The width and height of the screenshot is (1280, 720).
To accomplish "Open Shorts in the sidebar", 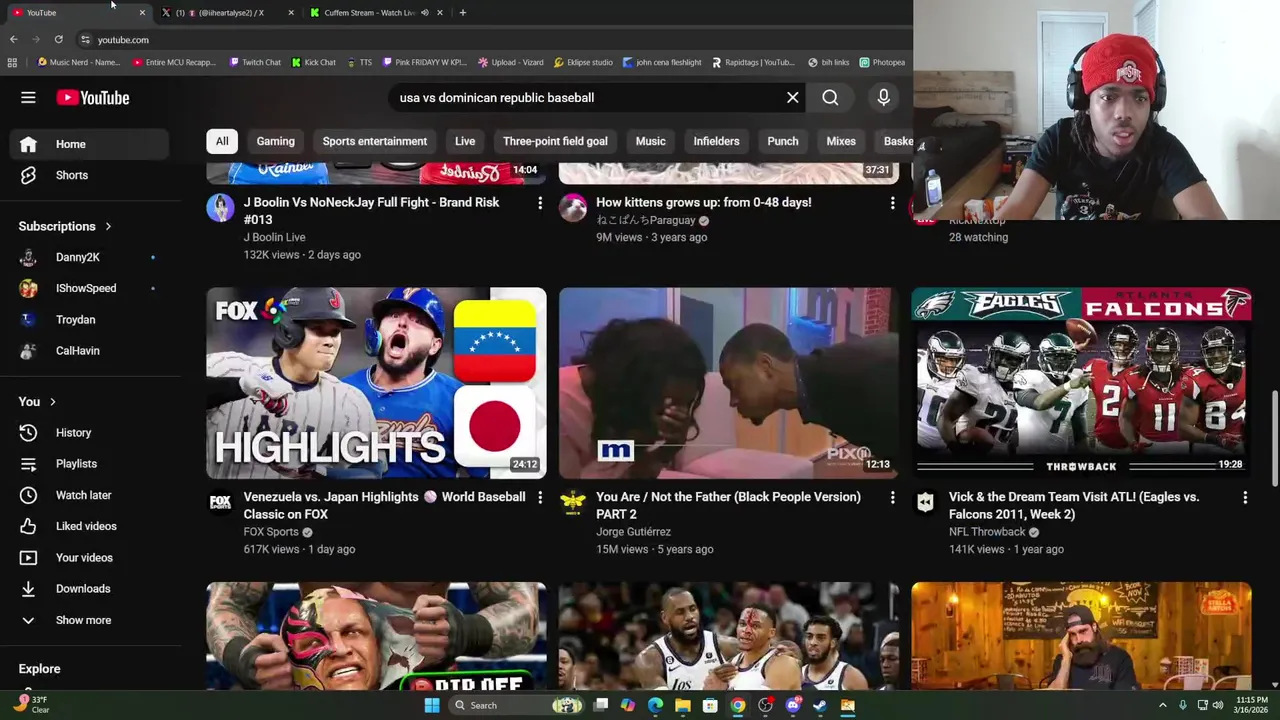I will [x=90, y=175].
